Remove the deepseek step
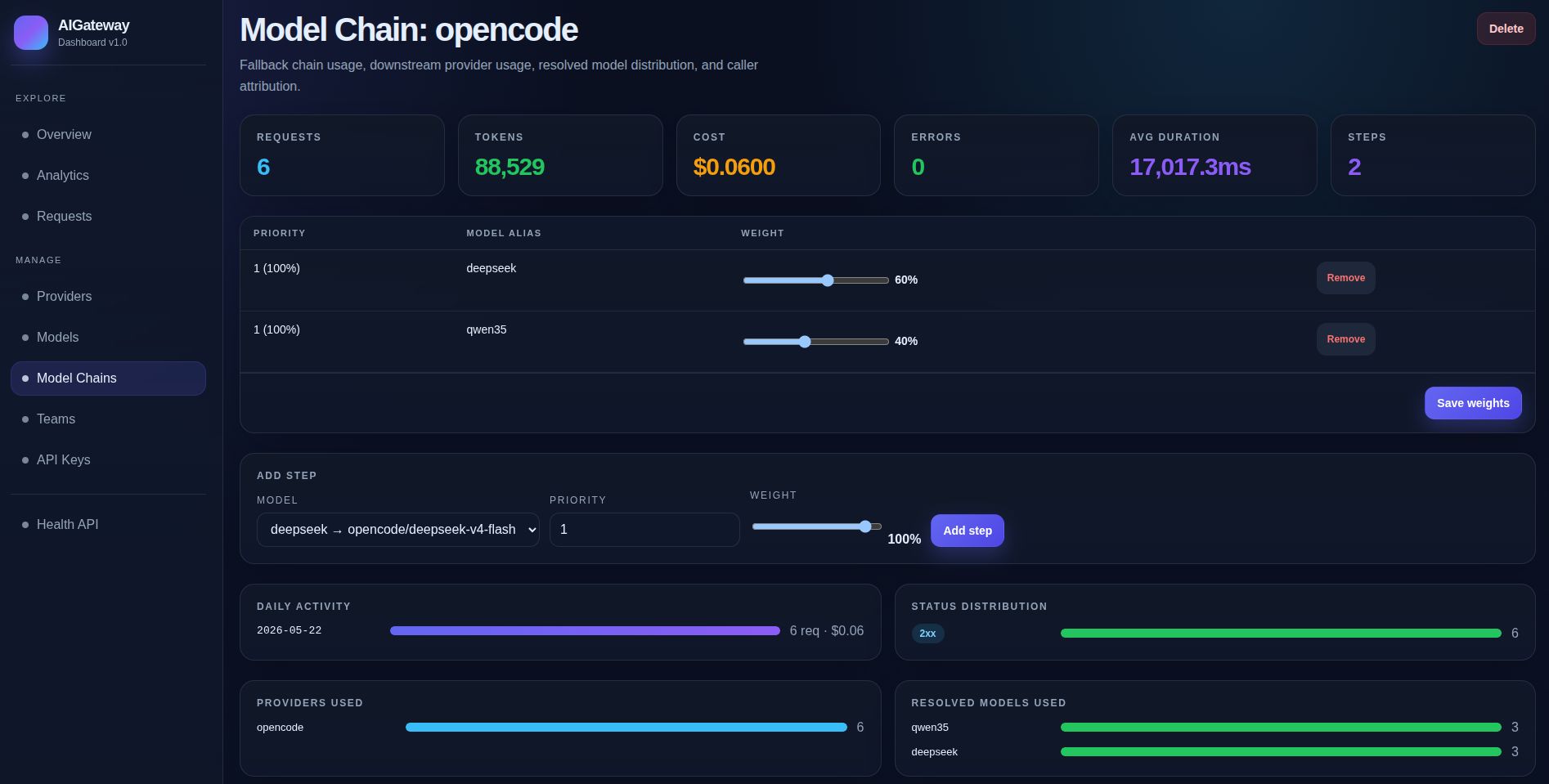1549x784 pixels. point(1345,278)
